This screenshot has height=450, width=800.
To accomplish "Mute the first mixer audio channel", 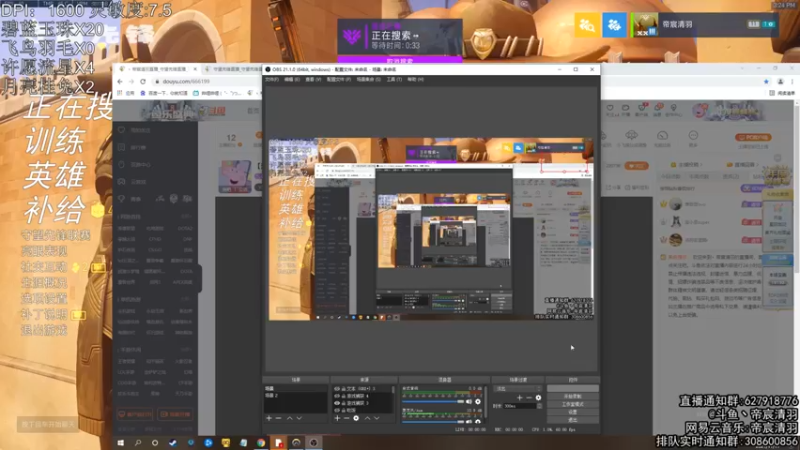I will pyautogui.click(x=469, y=402).
